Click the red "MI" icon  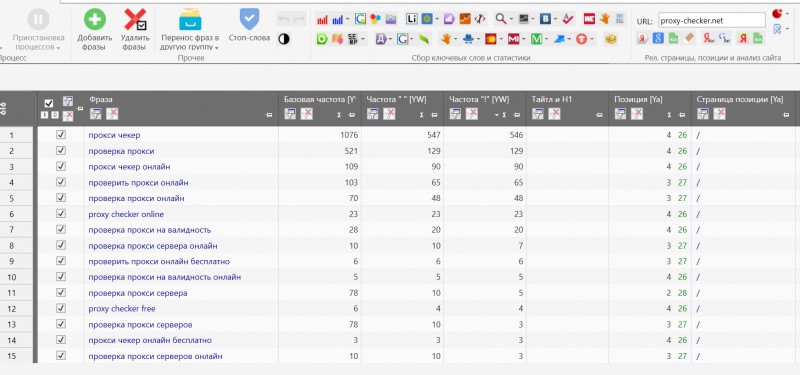pos(513,39)
